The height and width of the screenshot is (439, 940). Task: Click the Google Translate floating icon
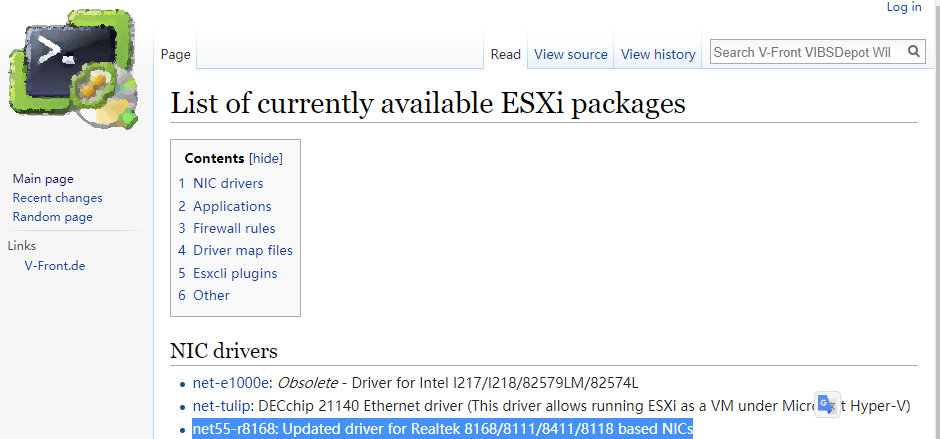827,405
